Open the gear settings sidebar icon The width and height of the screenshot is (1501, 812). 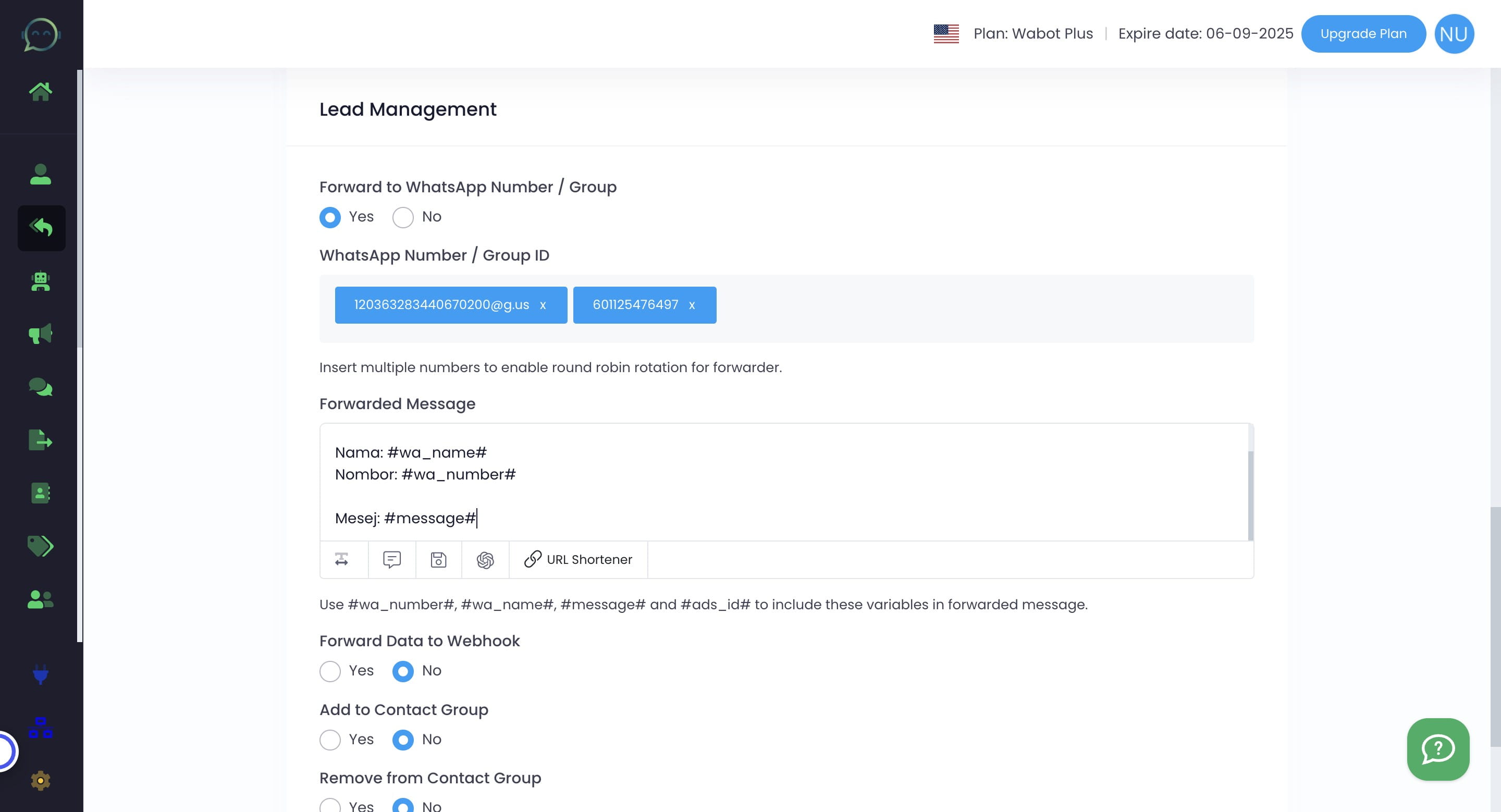coord(40,781)
